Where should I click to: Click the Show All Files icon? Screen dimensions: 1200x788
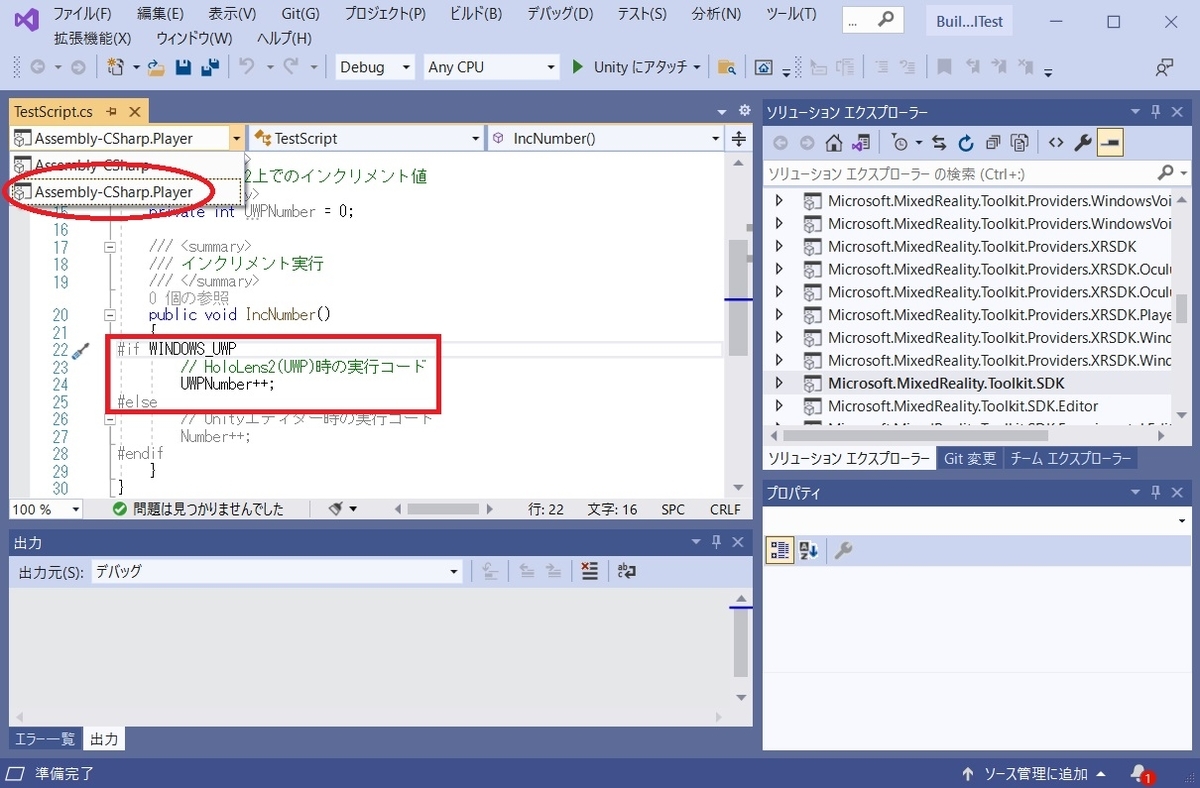point(1019,143)
